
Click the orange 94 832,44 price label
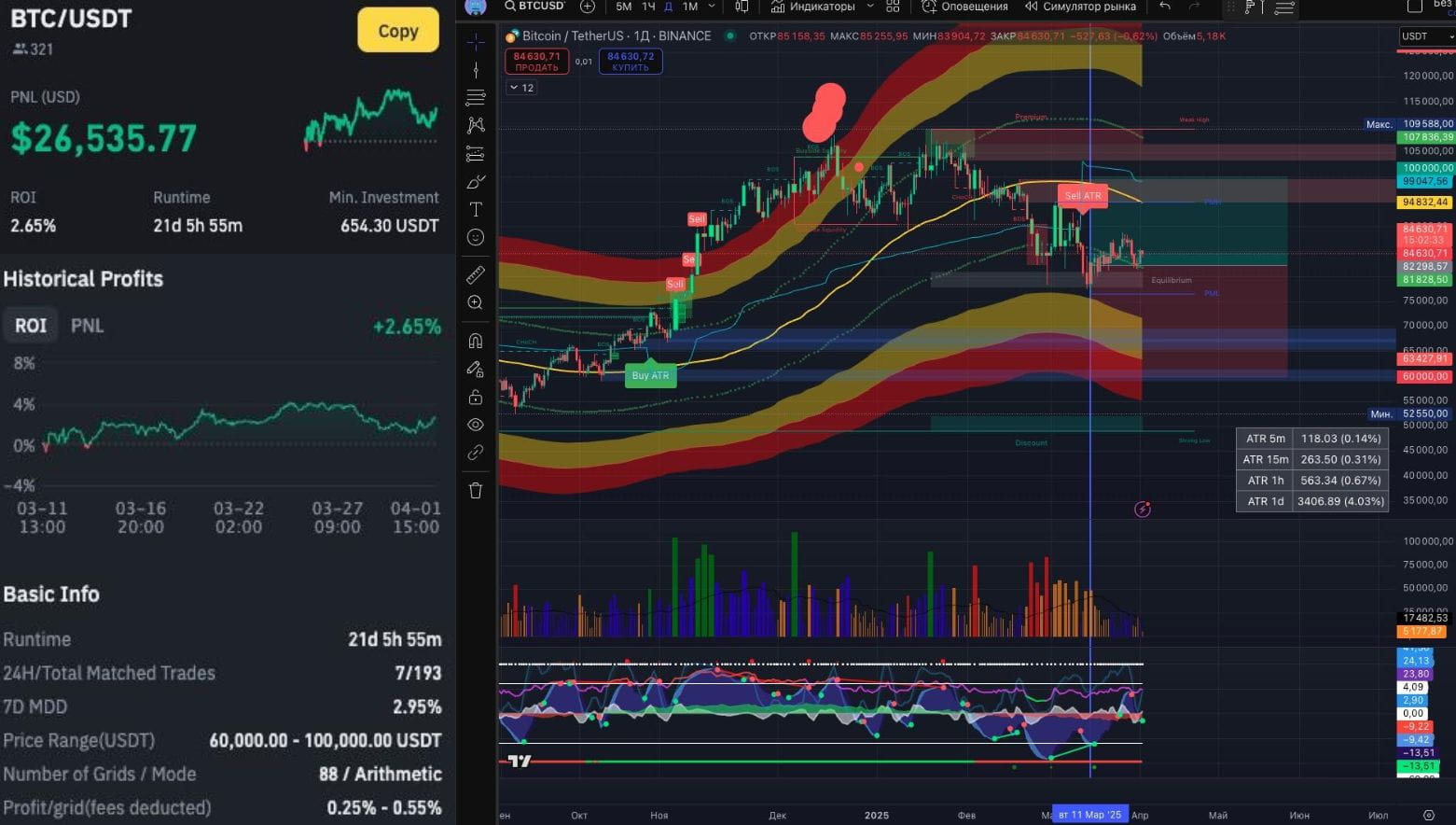[x=1424, y=203]
